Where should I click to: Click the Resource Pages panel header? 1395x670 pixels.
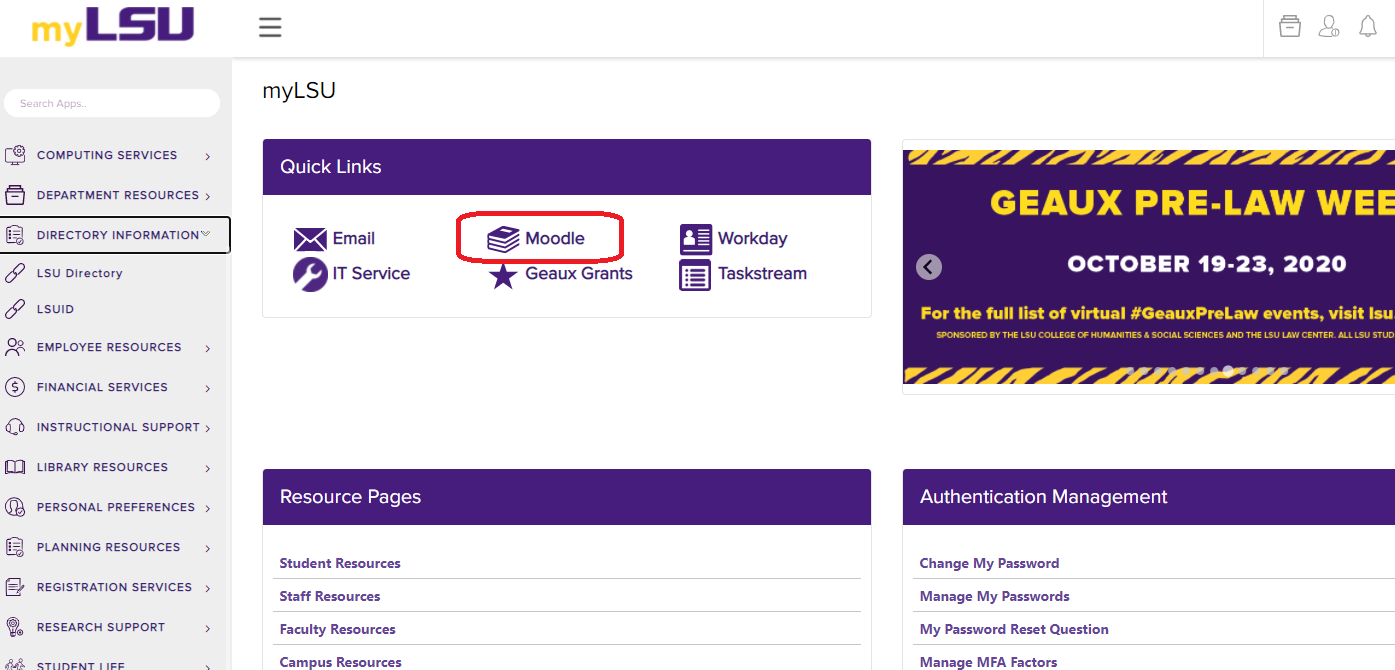point(567,497)
